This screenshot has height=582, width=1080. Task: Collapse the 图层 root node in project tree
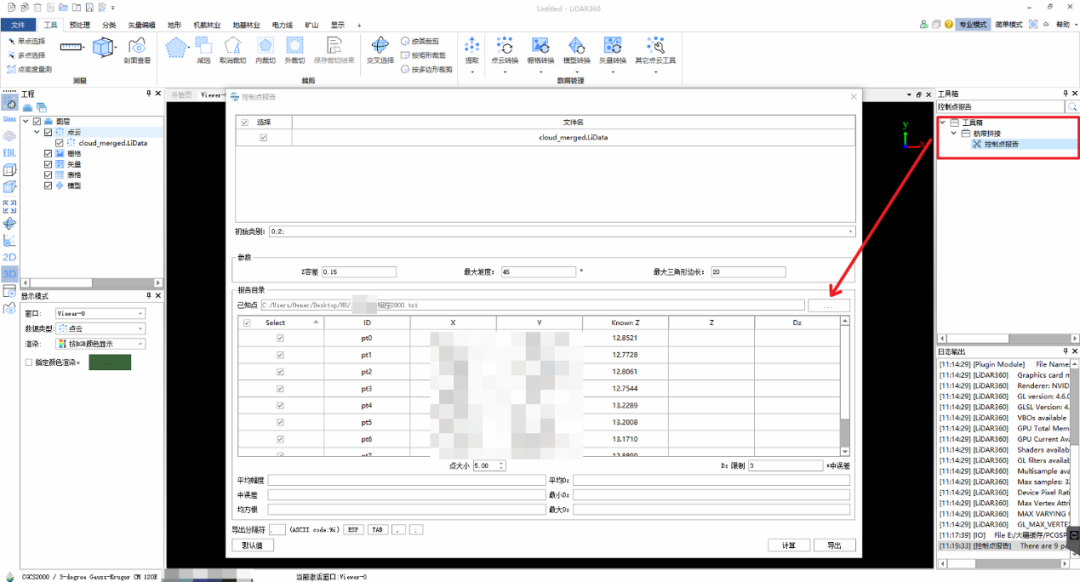tap(26, 121)
